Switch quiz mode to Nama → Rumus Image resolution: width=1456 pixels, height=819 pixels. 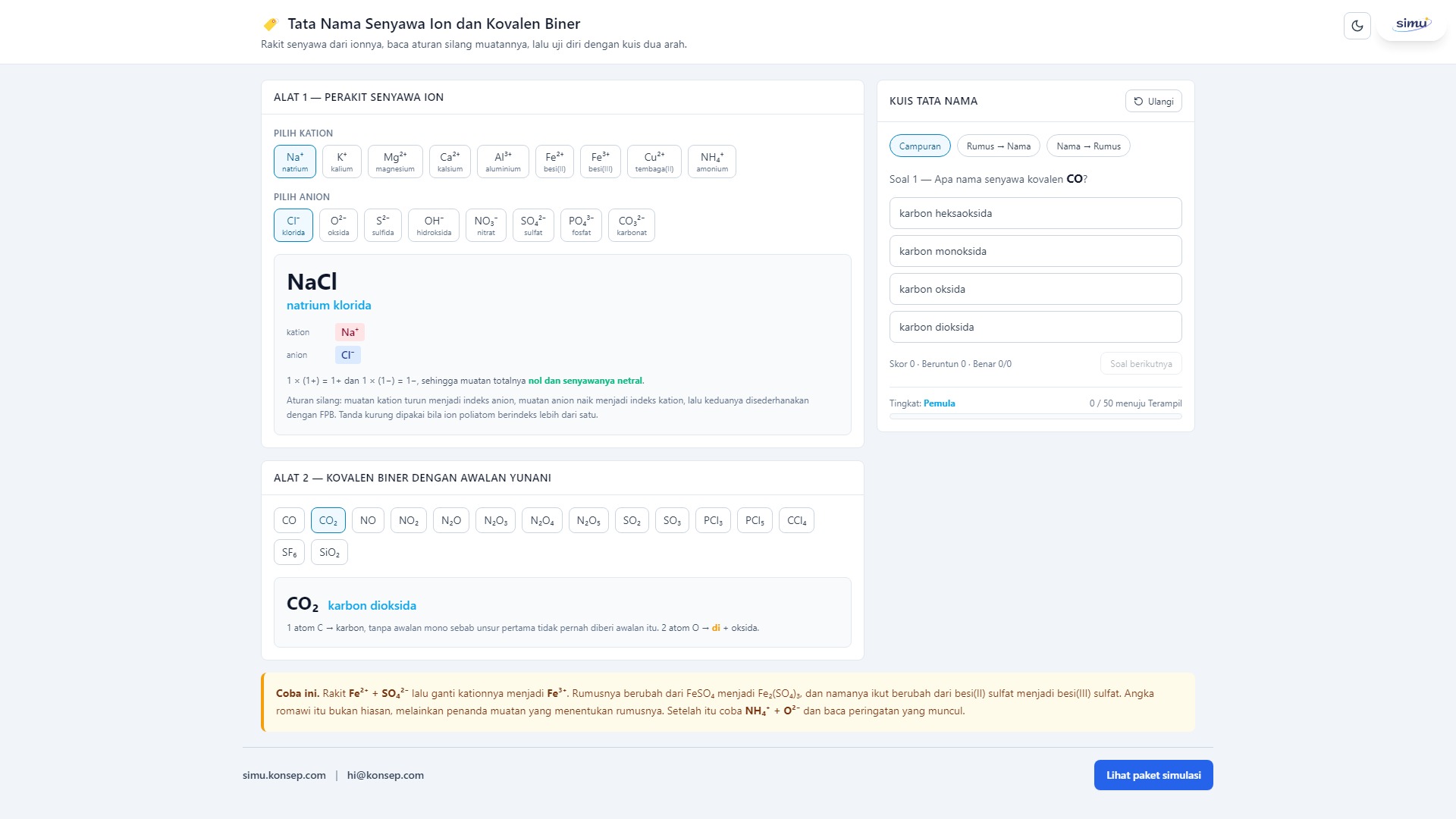point(1088,146)
